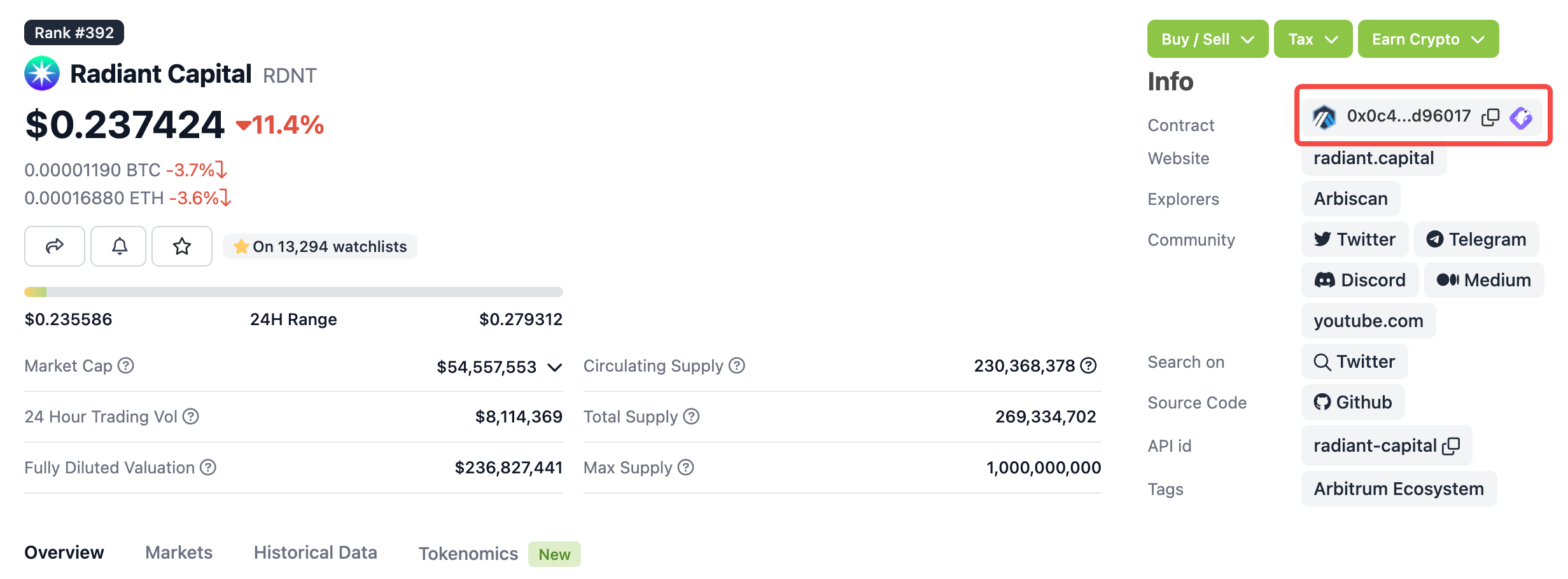Switch to the Markets tab
The image size is (1568, 579).
pyautogui.click(x=179, y=552)
